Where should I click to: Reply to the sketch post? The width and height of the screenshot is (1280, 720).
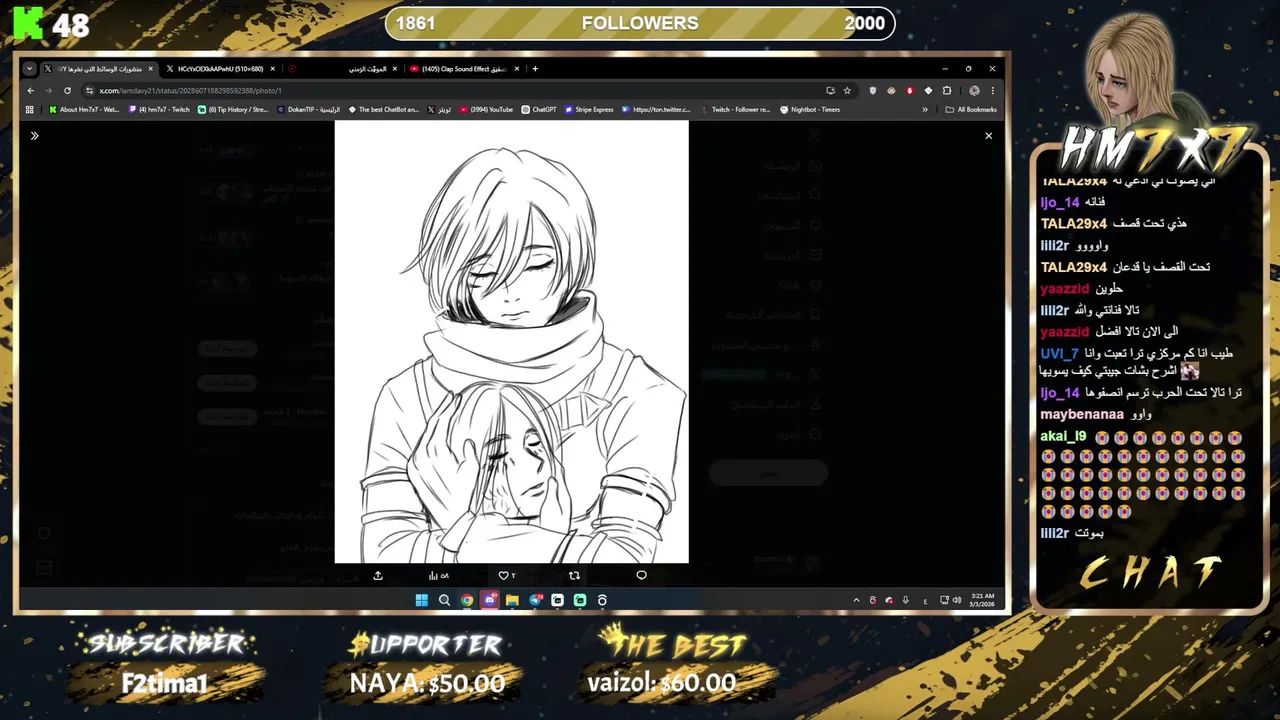click(x=641, y=575)
